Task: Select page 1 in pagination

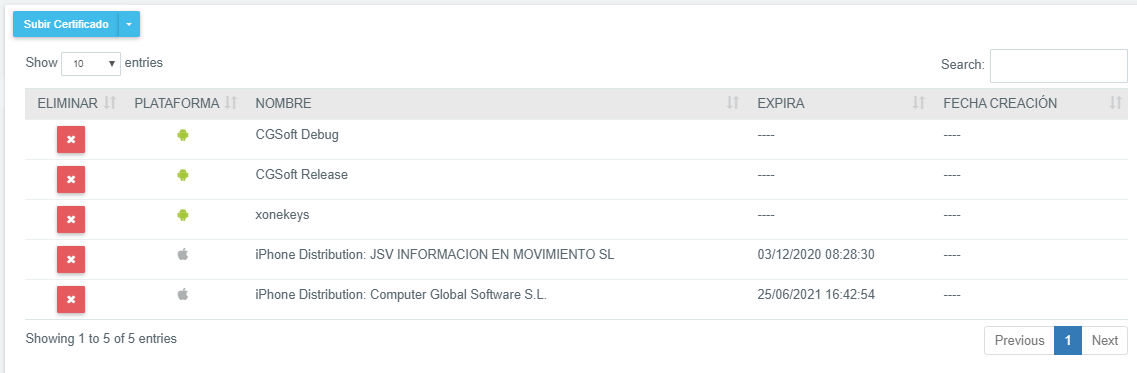Action: pyautogui.click(x=1068, y=340)
